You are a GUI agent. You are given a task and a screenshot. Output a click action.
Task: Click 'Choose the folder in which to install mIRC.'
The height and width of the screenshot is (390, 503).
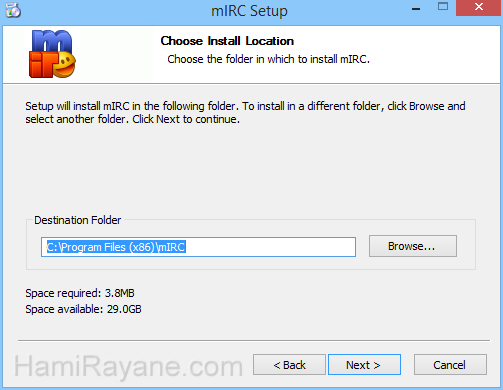tap(269, 59)
